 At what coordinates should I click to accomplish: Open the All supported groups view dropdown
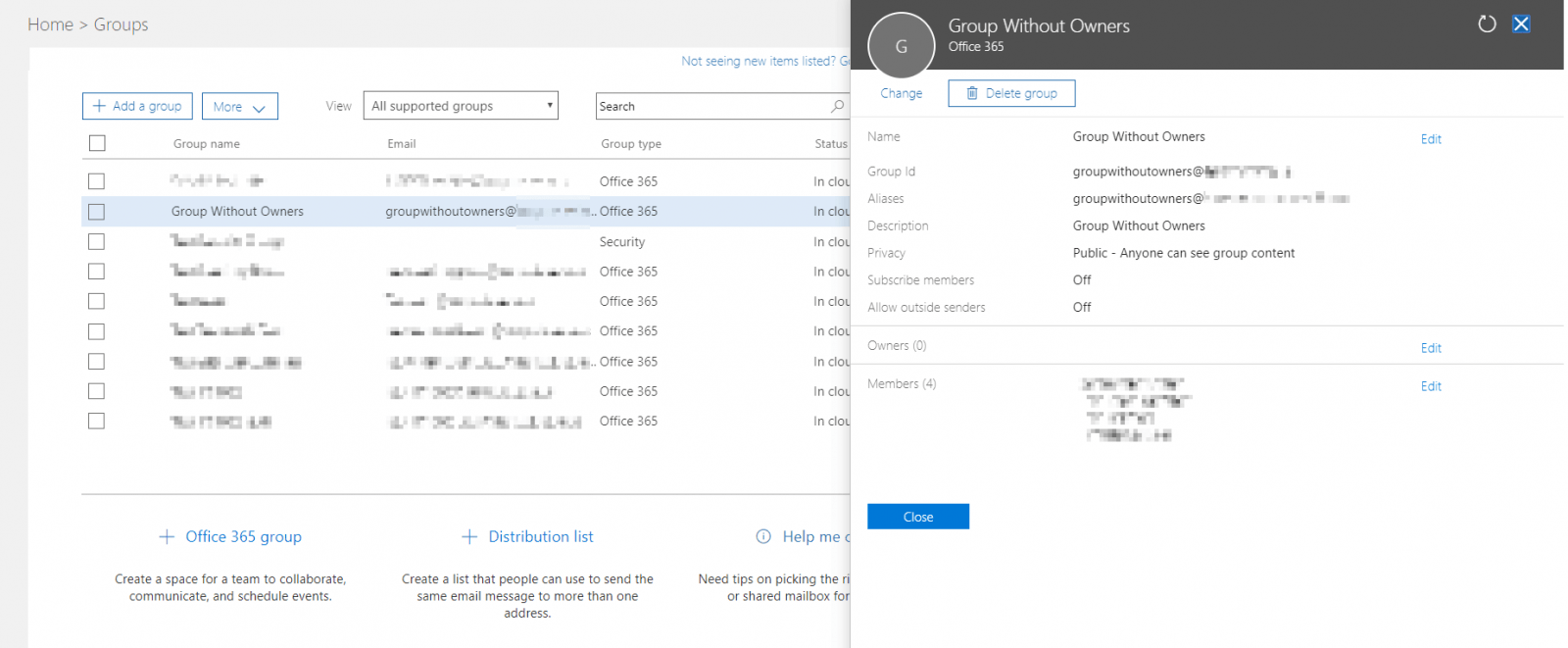[460, 106]
